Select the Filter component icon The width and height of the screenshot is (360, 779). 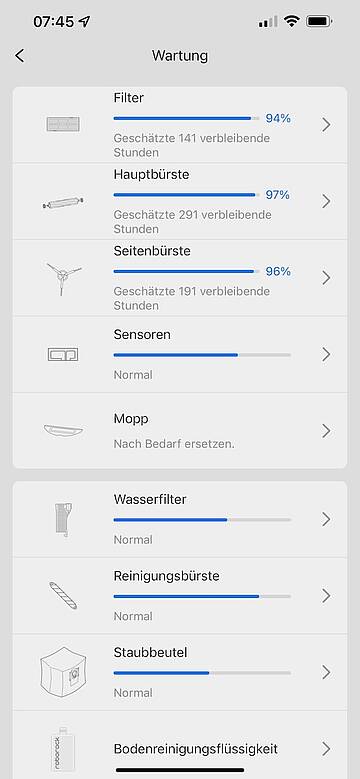63,124
